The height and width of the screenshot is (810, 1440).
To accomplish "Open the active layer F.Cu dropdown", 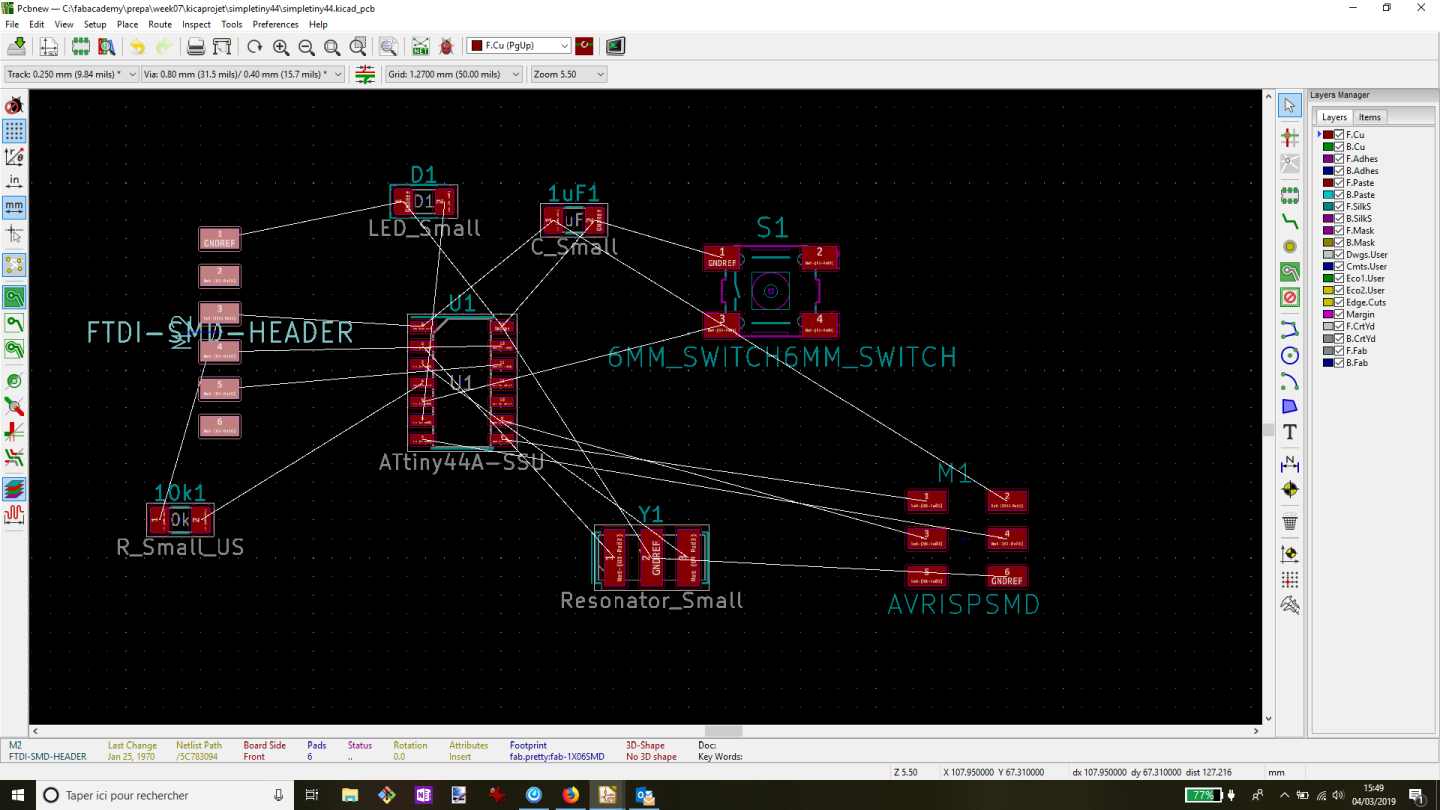I will coord(520,46).
